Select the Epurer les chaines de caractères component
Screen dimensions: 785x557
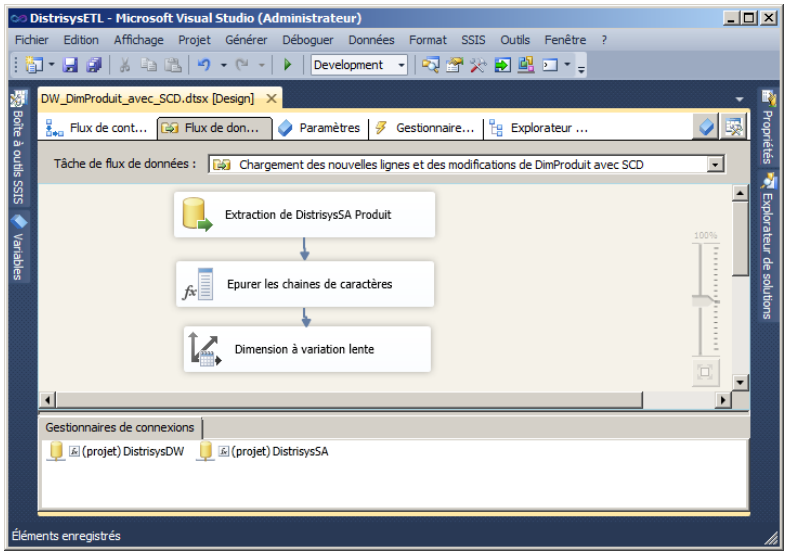[304, 284]
